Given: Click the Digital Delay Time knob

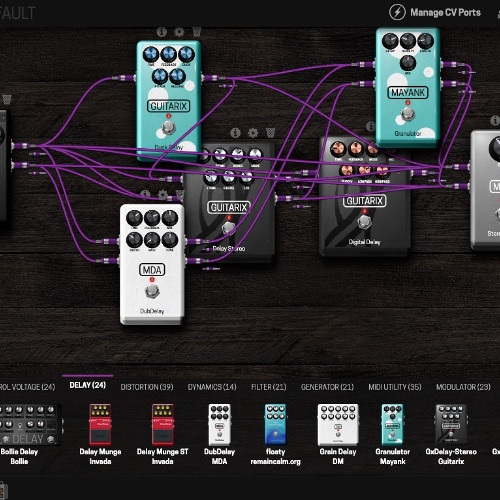Looking at the screenshot, I should coord(338,149).
